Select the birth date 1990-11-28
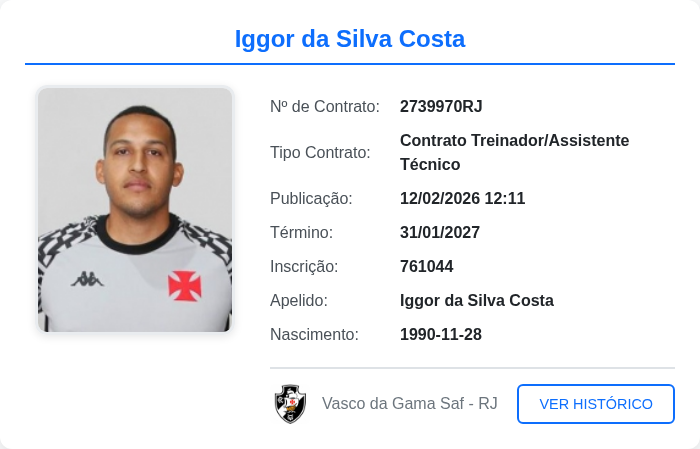The height and width of the screenshot is (449, 700). click(440, 335)
